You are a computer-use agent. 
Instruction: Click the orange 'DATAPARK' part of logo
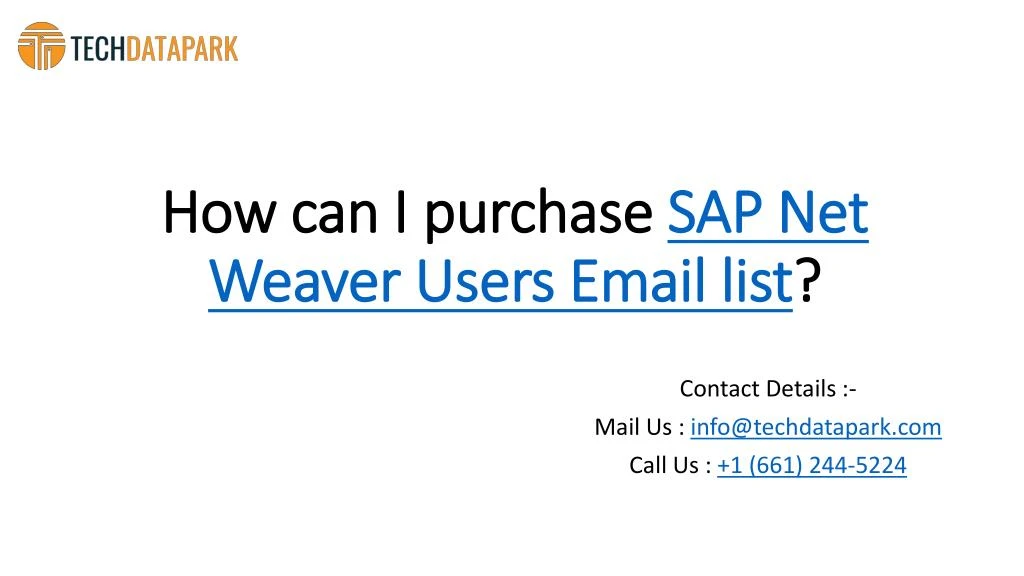[x=182, y=49]
